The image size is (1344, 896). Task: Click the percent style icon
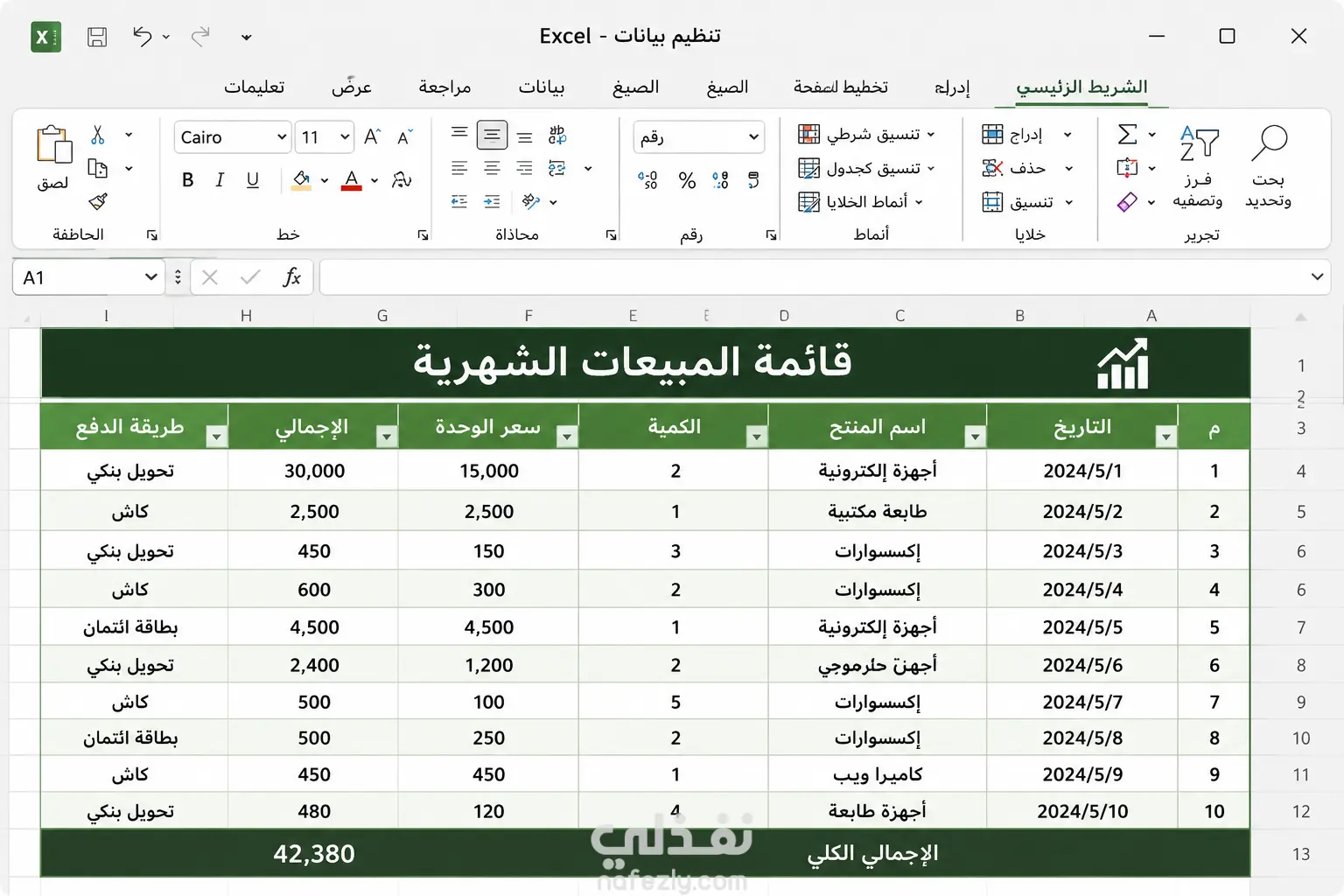tap(687, 180)
